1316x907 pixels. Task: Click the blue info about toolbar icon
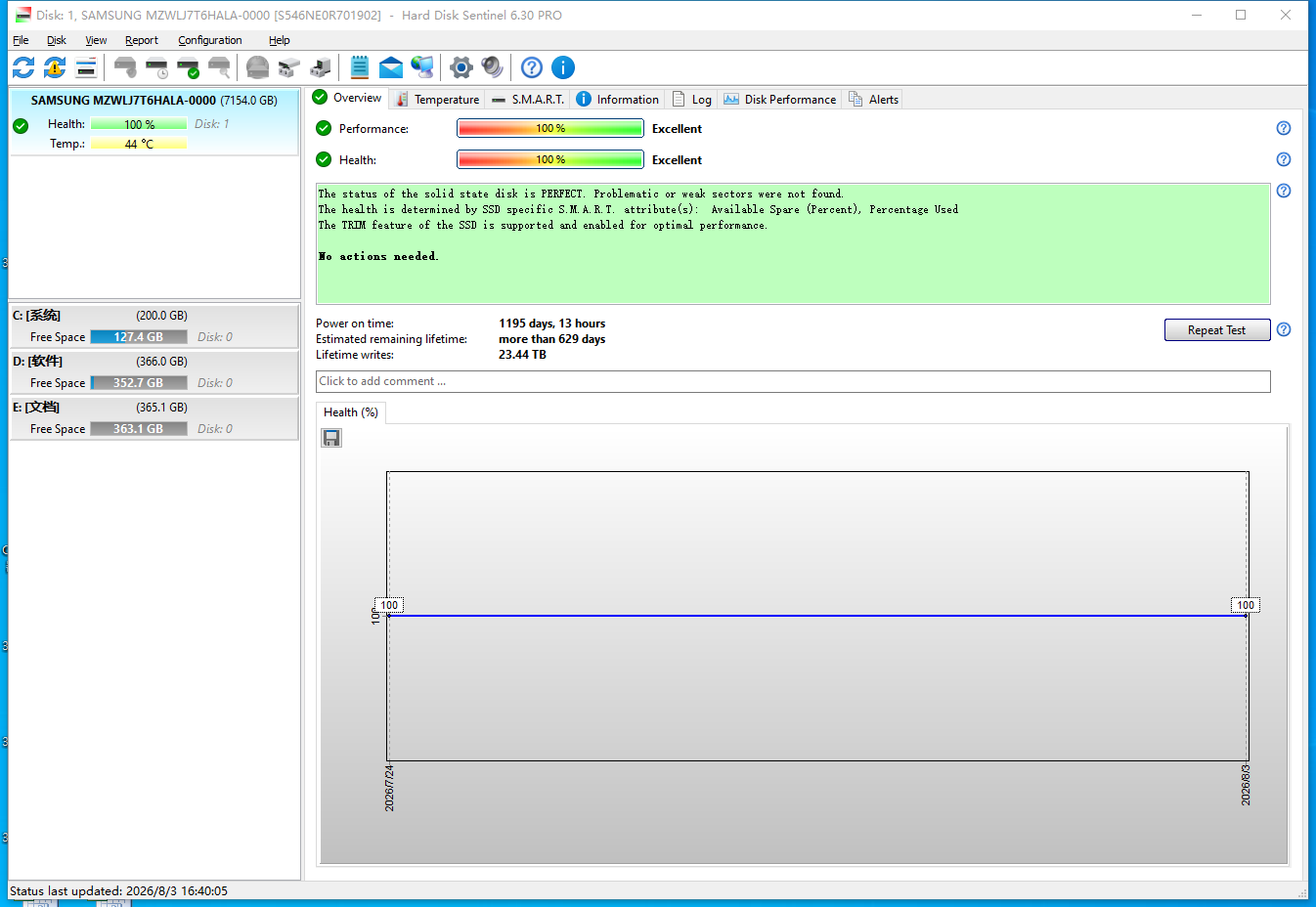tap(563, 67)
